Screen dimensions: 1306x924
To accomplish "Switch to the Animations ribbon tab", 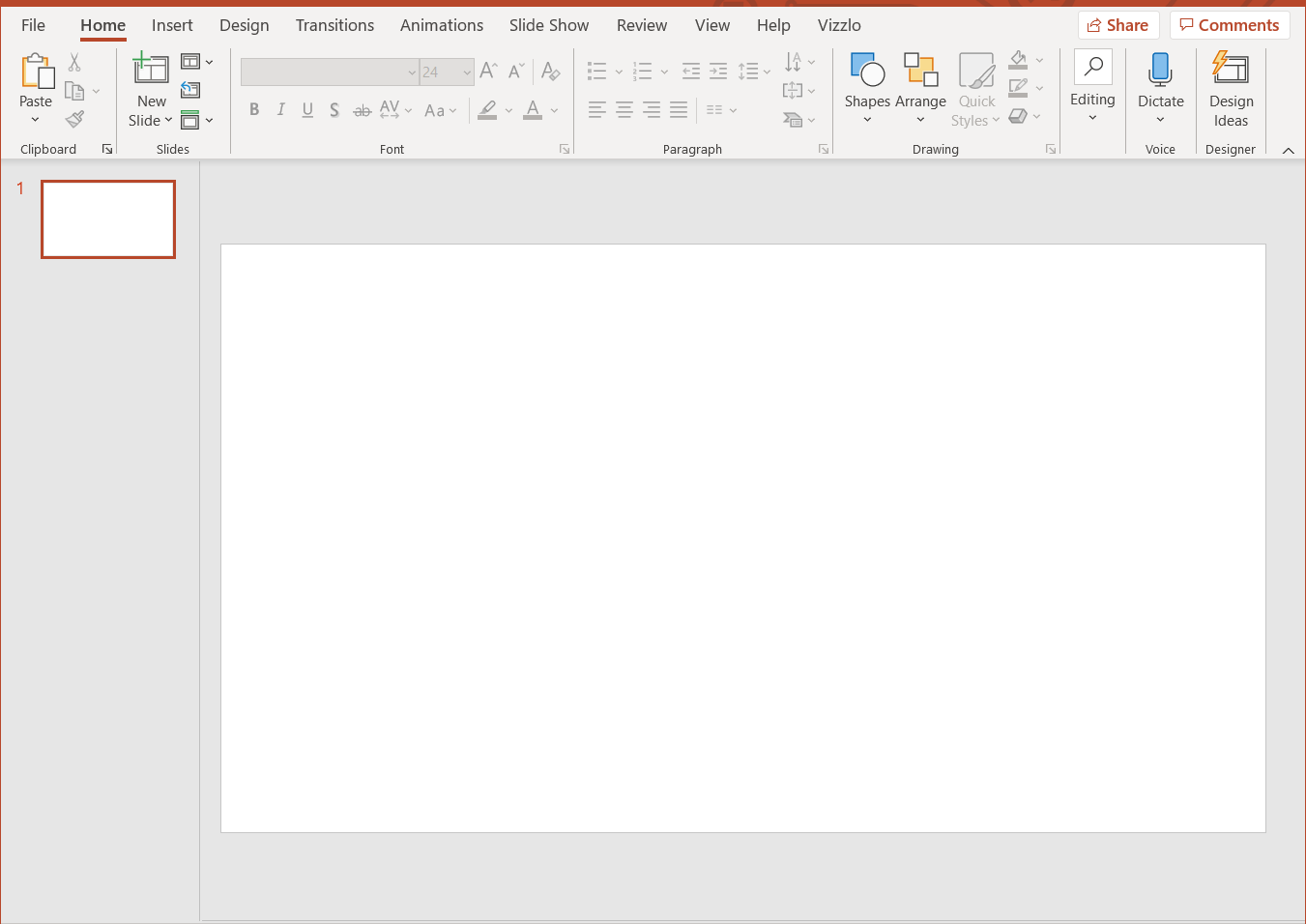I will tap(442, 25).
